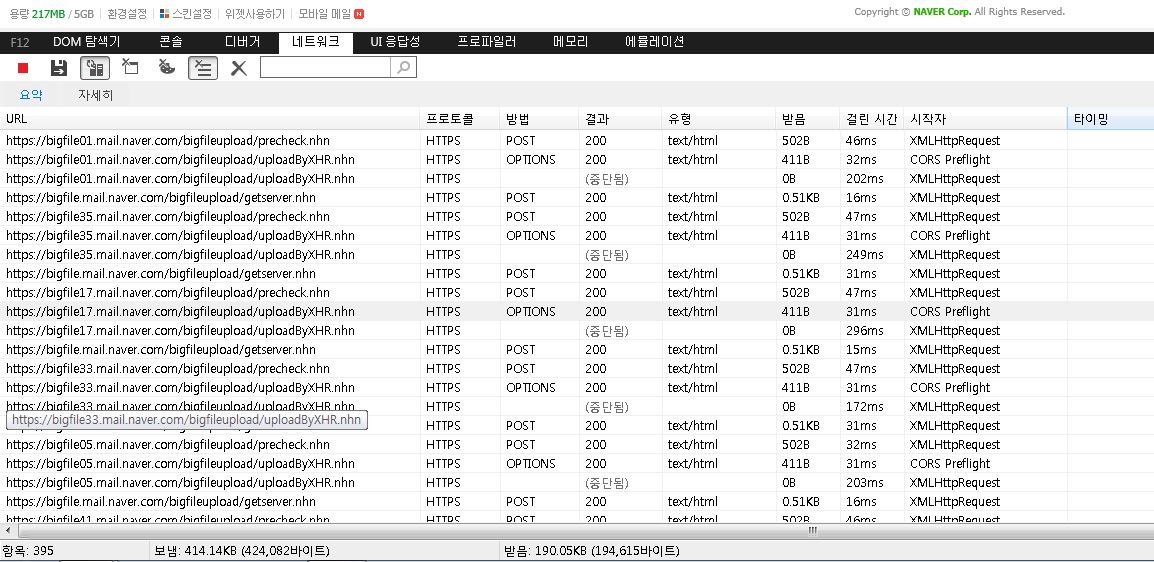Focus the network filter search box
Viewport: 1154px width, 562px height.
click(x=325, y=68)
